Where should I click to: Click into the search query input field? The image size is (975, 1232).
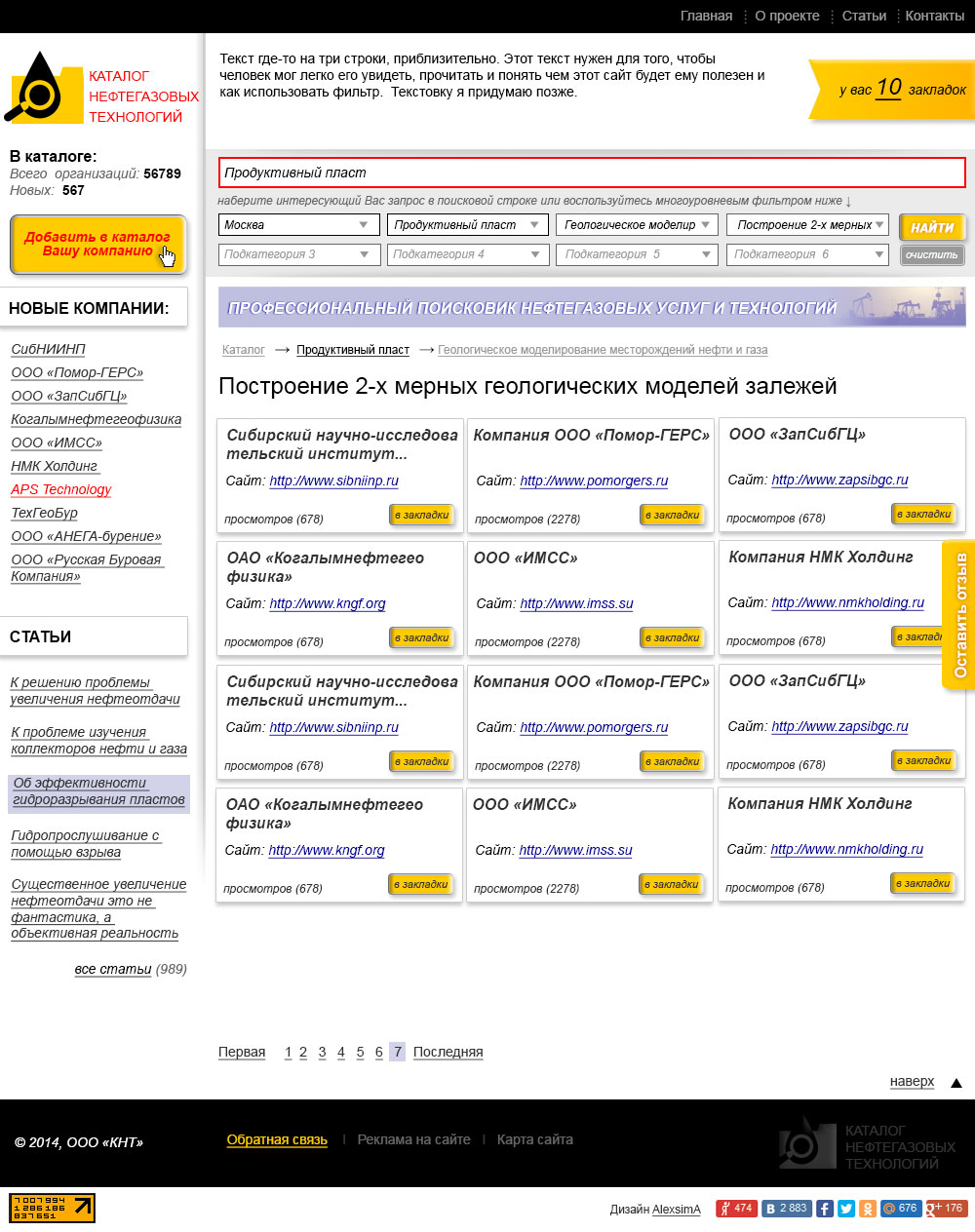[x=592, y=173]
